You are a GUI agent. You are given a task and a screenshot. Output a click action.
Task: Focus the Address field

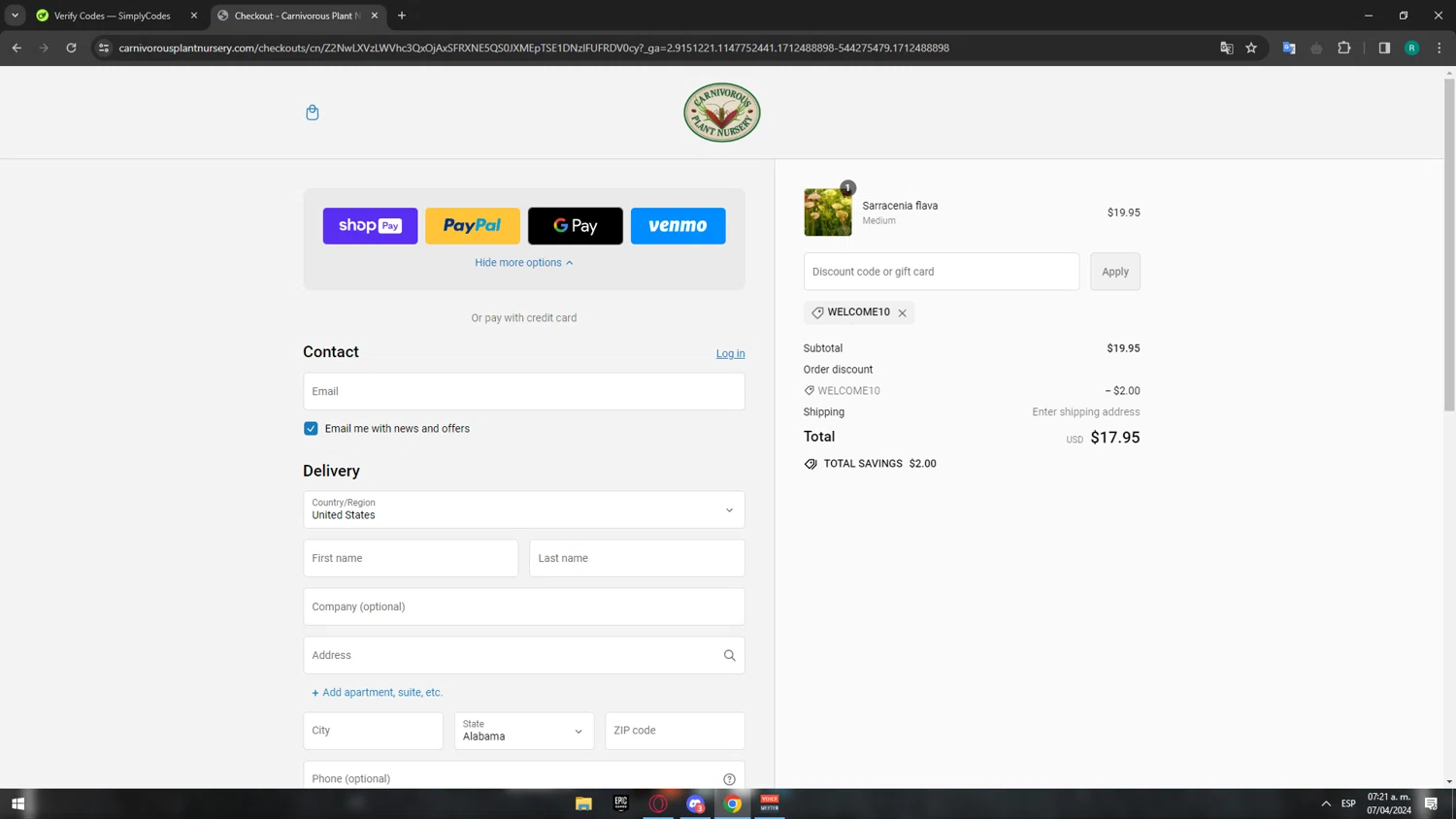pos(524,655)
